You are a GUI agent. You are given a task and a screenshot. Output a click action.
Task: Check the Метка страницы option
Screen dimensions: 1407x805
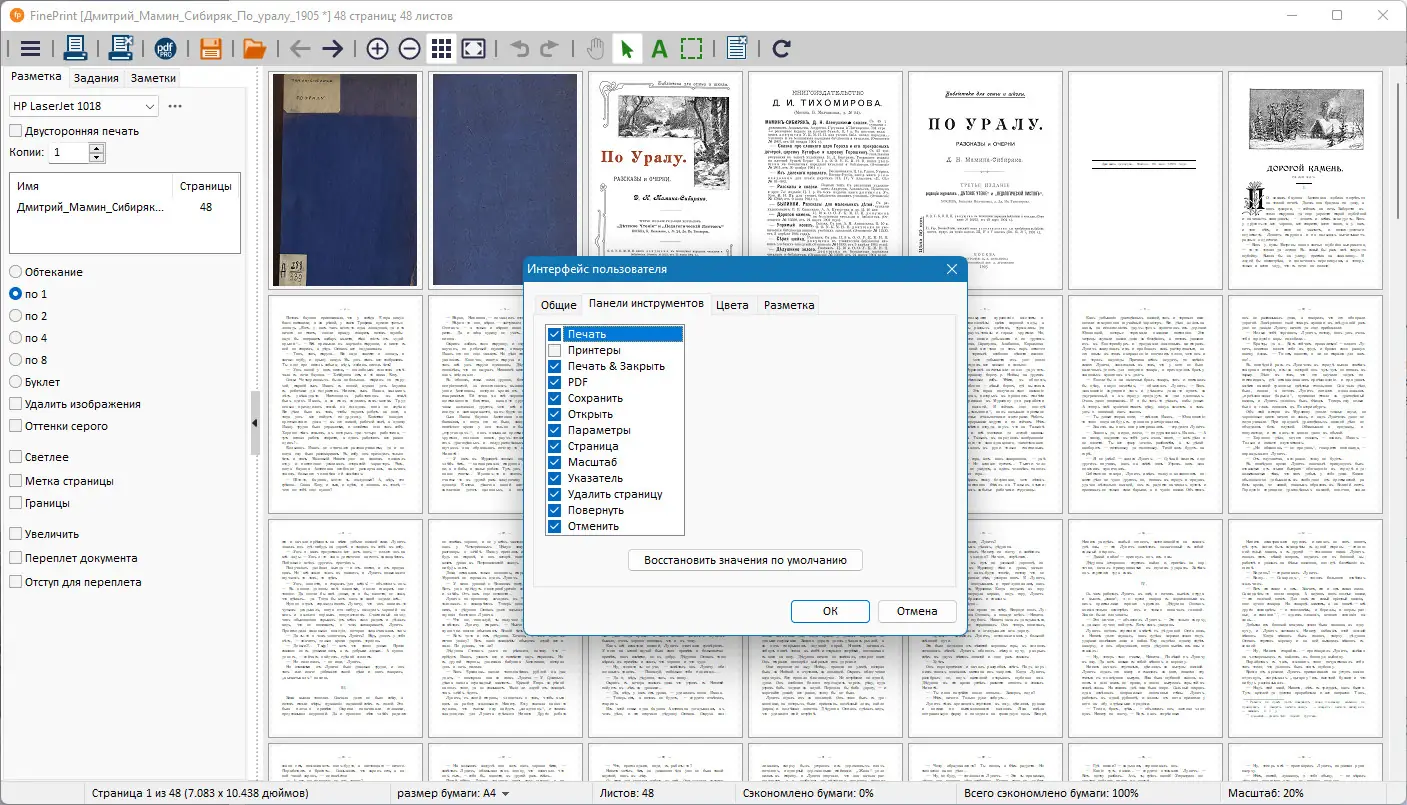coord(16,481)
